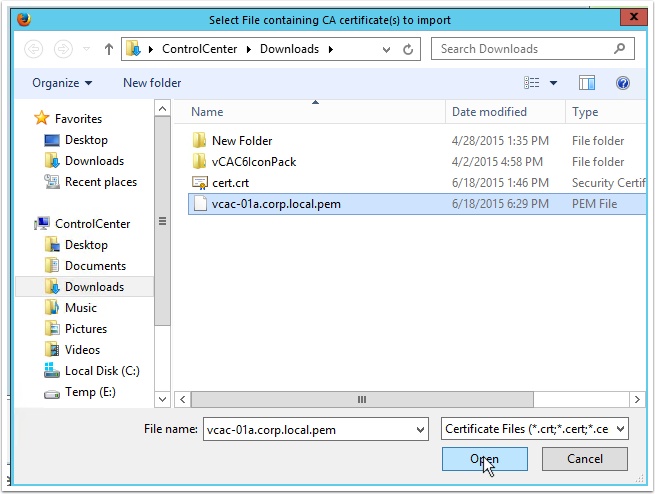This screenshot has width=655, height=494.
Task: Change view with the view icon
Action: click(x=531, y=83)
